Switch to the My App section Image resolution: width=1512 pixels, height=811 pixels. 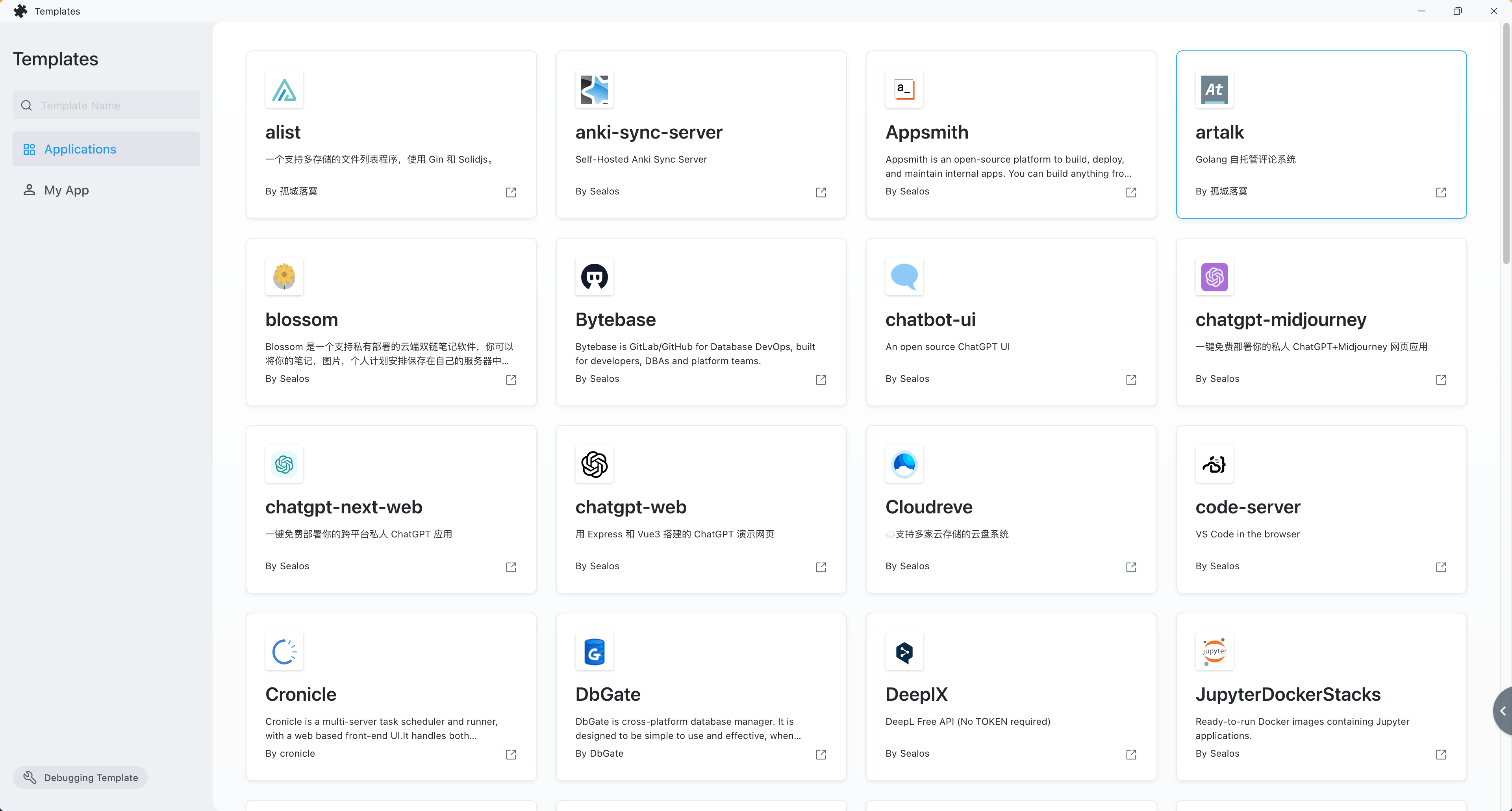(66, 190)
